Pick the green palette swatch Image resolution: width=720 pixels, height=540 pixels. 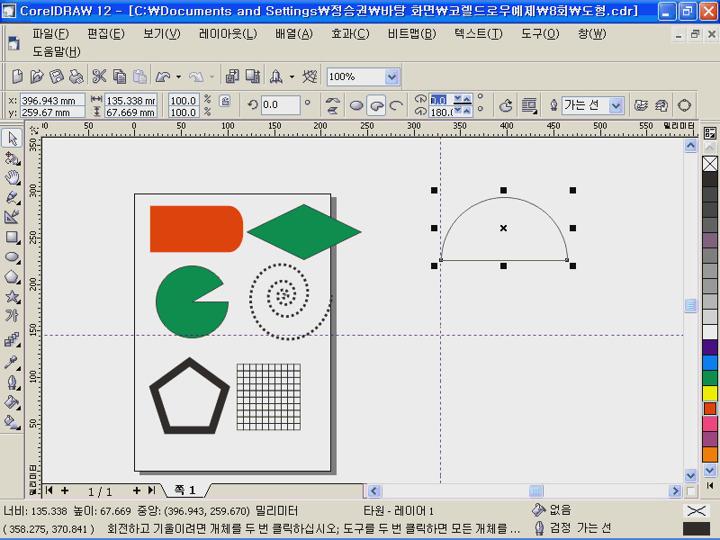tap(710, 377)
